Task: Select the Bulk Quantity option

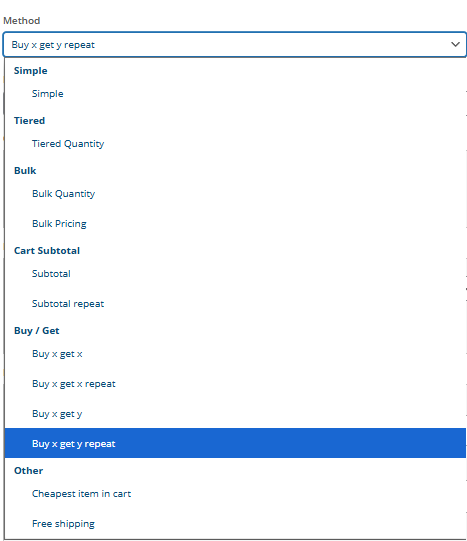Action: [x=235, y=194]
